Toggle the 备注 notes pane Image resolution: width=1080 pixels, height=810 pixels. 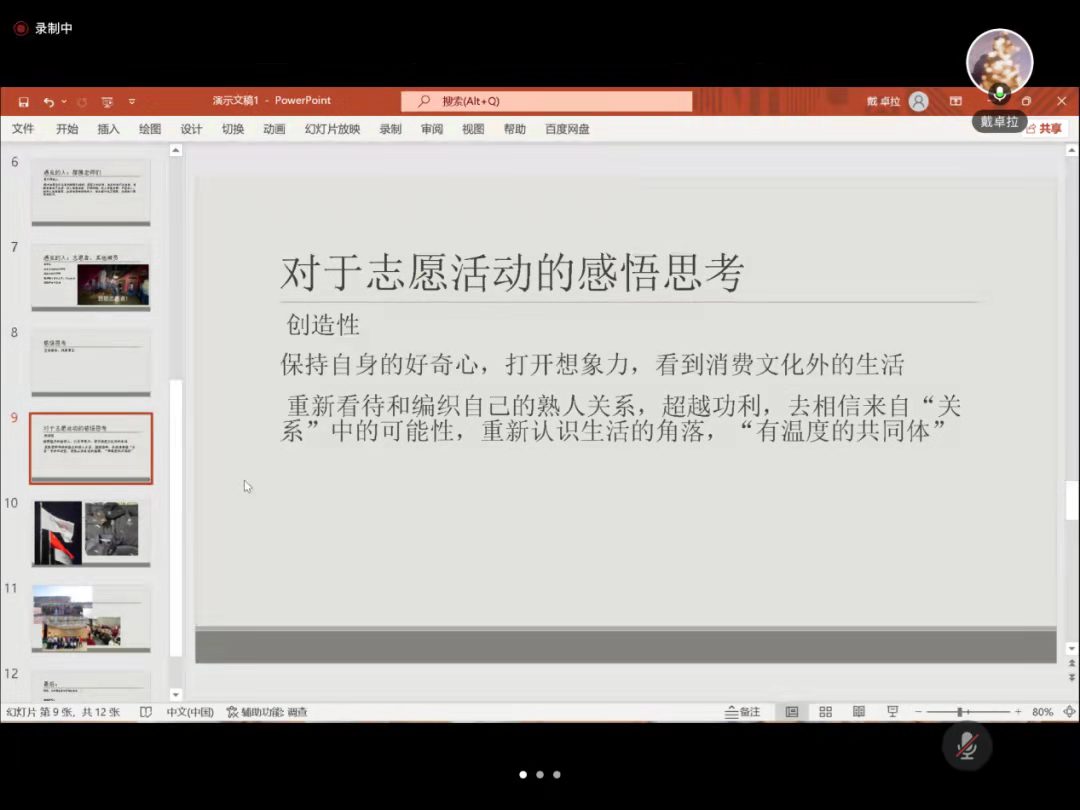[x=742, y=712]
